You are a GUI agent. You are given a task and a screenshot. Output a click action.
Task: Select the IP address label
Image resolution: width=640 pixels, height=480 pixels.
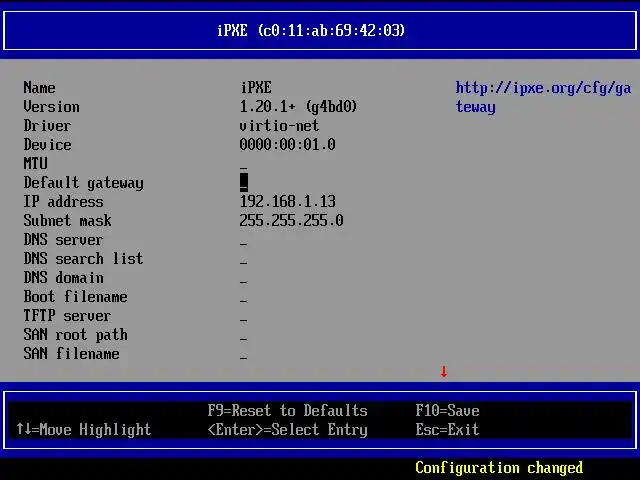[63, 202]
